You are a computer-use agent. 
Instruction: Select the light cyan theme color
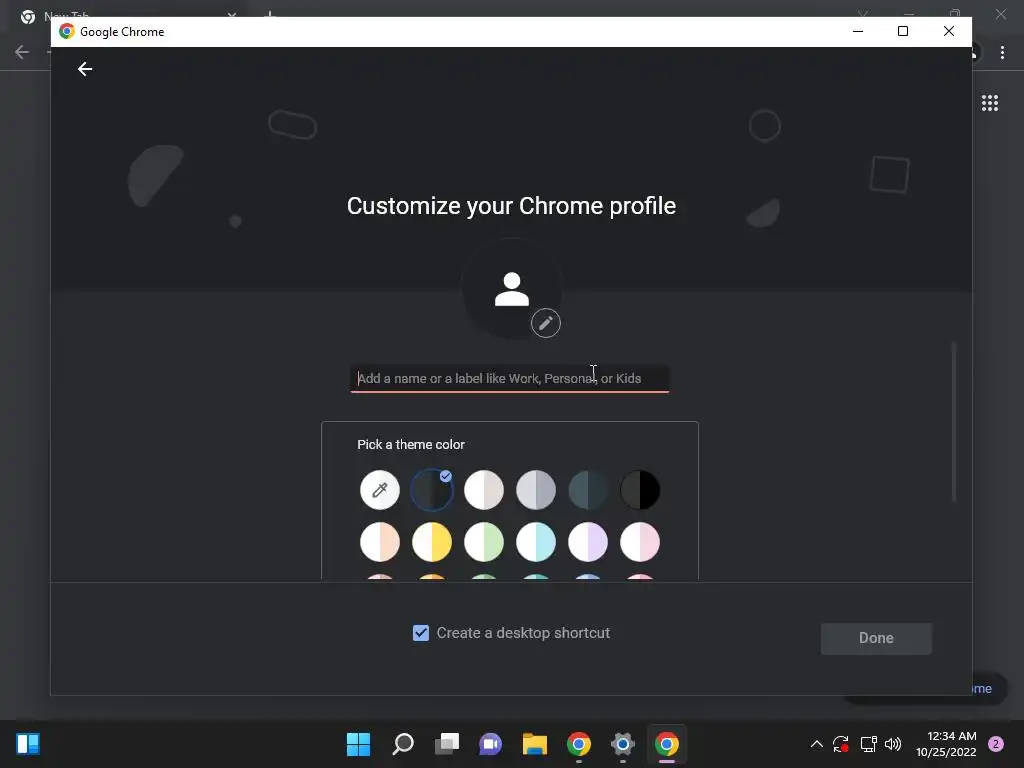click(536, 542)
